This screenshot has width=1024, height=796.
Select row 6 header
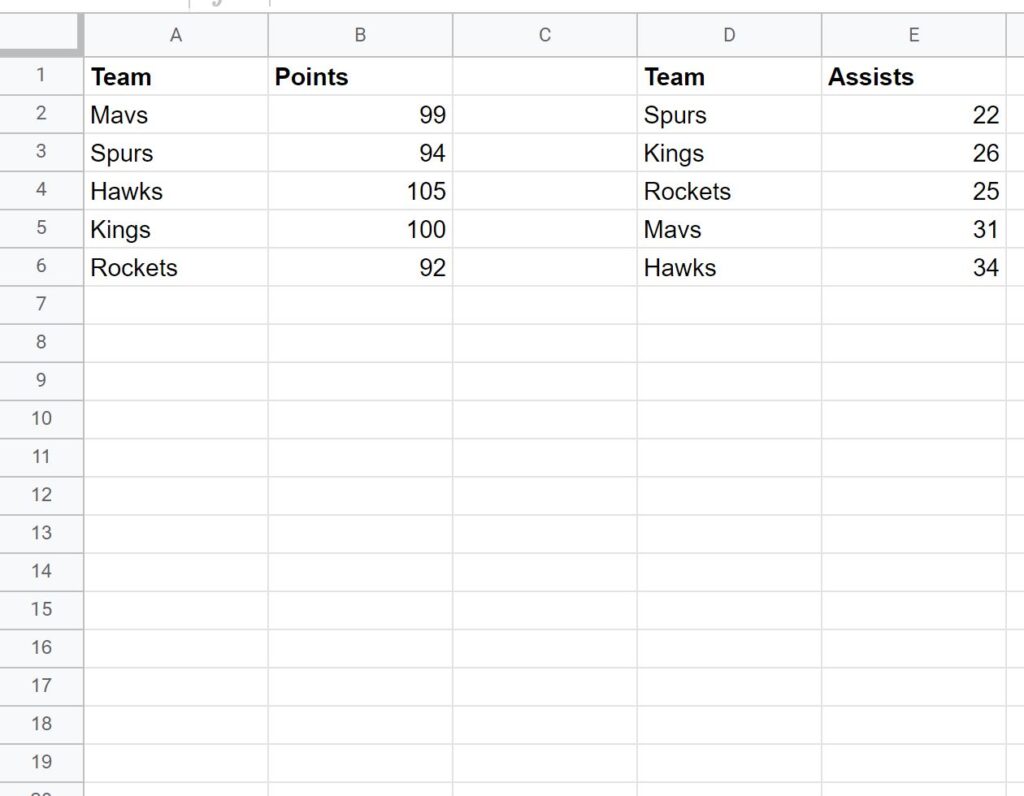41,267
